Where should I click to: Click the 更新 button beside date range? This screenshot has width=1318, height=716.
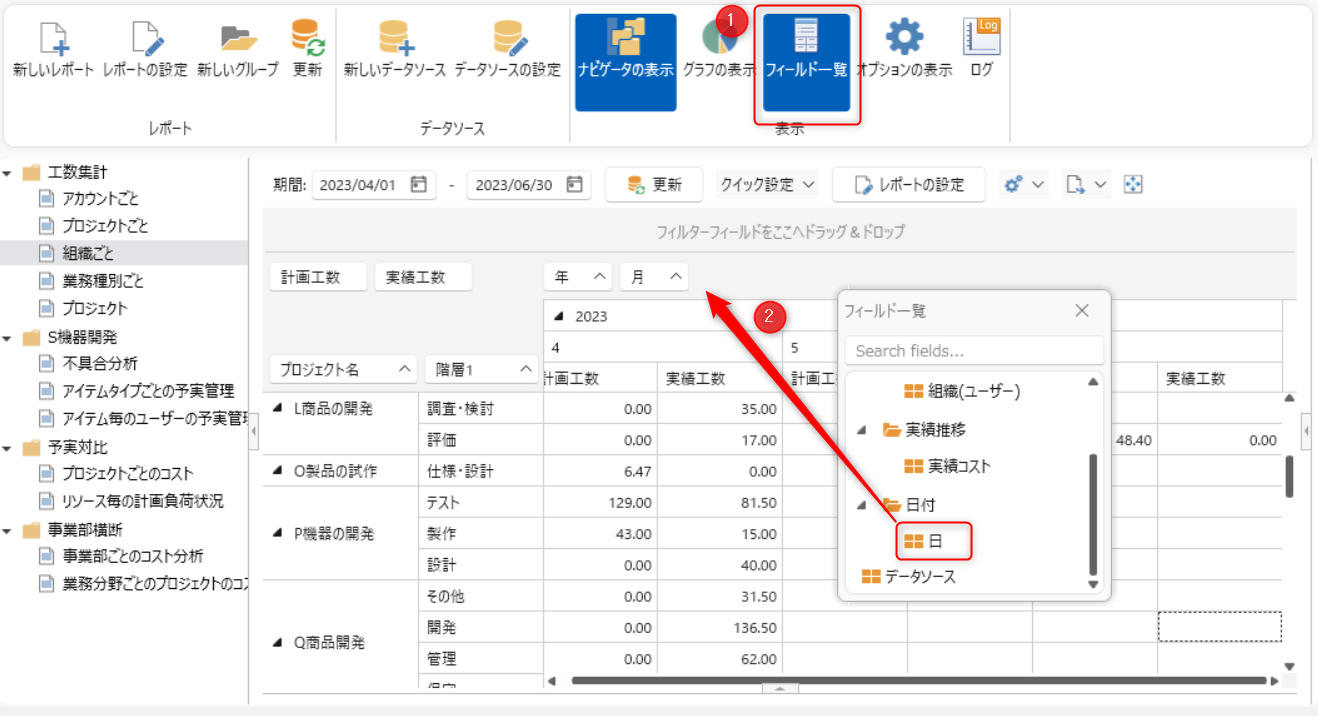click(654, 185)
